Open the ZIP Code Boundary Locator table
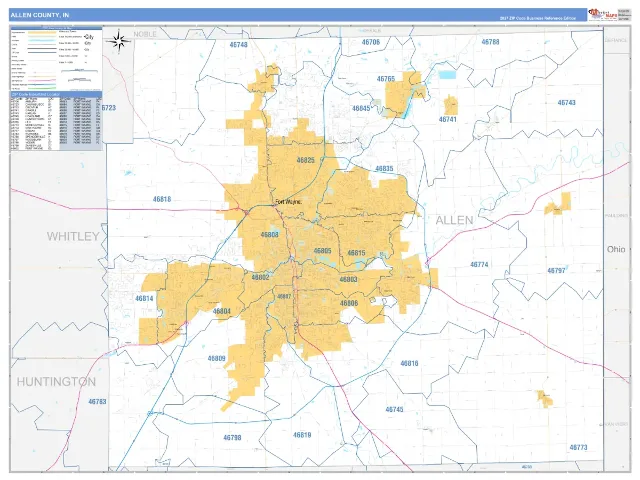 pyautogui.click(x=56, y=122)
